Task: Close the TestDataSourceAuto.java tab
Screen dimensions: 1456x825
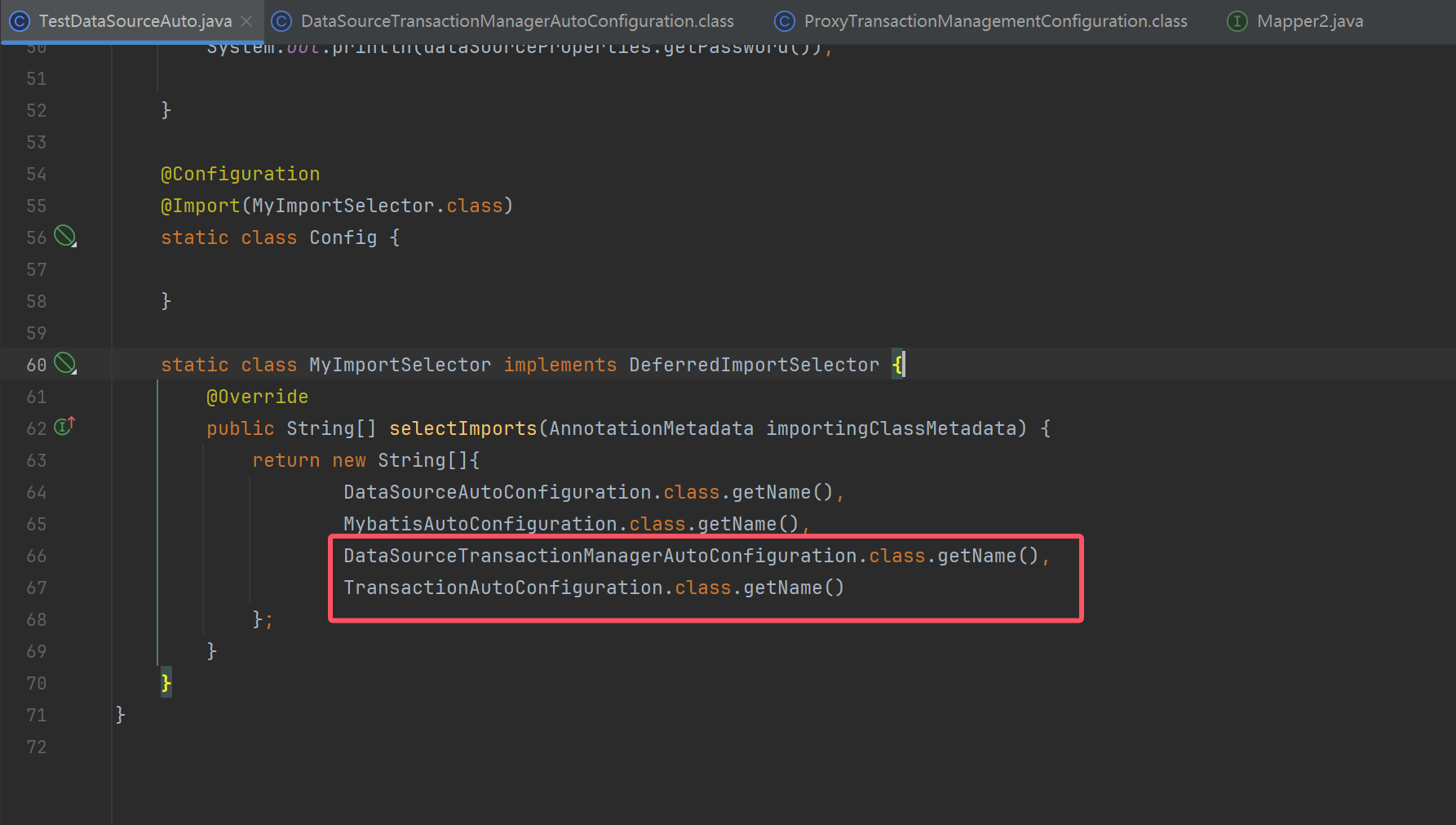Action: click(x=246, y=21)
